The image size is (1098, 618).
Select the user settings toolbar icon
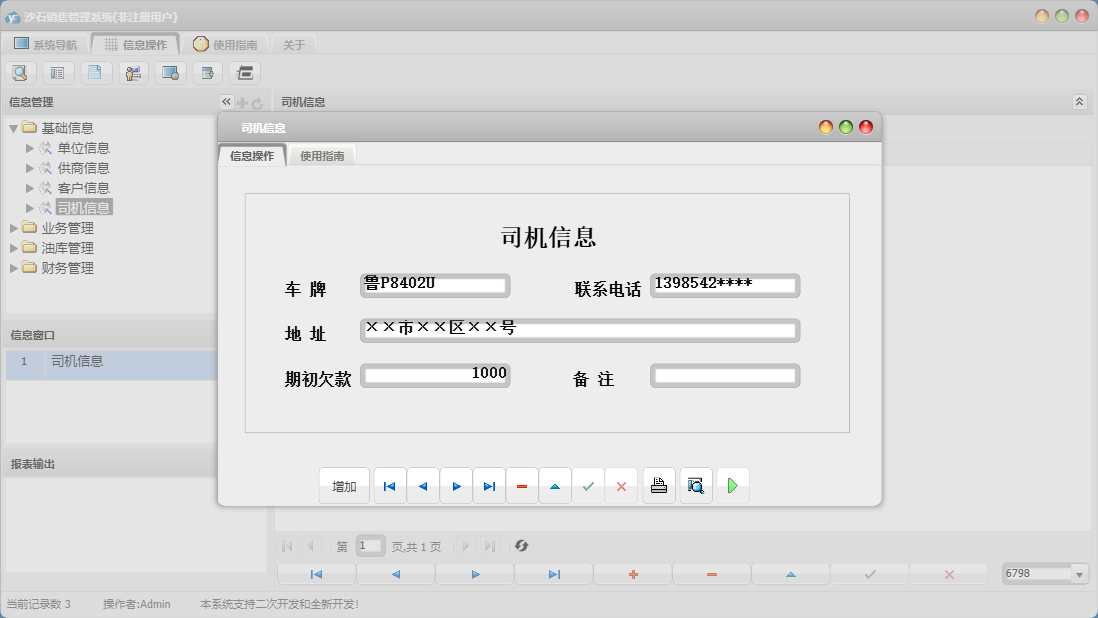133,72
